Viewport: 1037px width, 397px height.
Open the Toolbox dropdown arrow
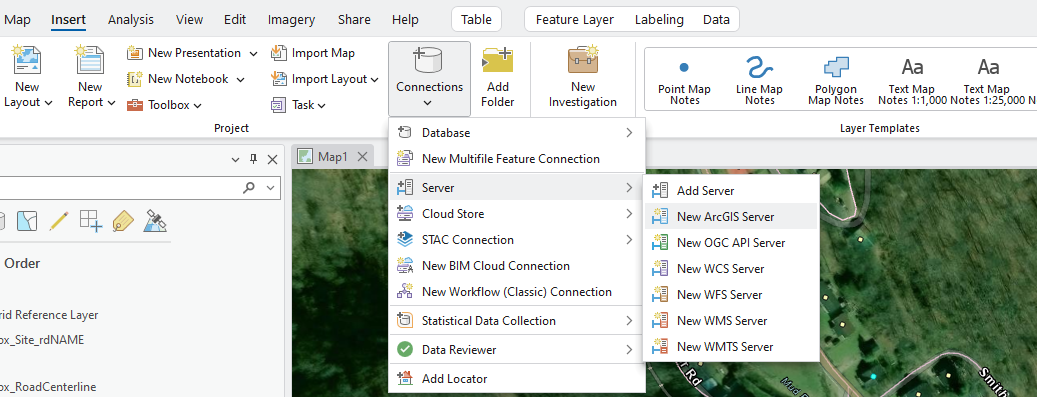pos(198,105)
